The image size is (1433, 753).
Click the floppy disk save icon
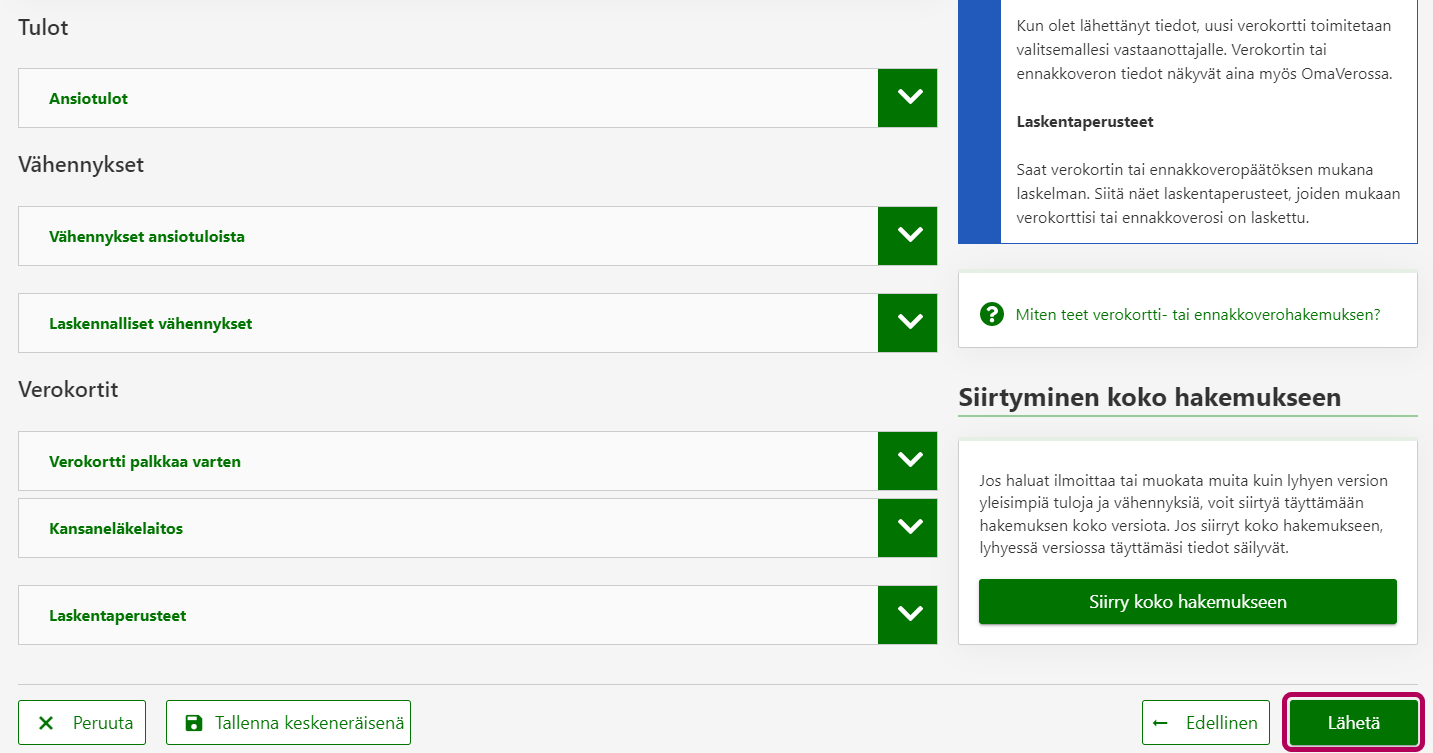194,723
